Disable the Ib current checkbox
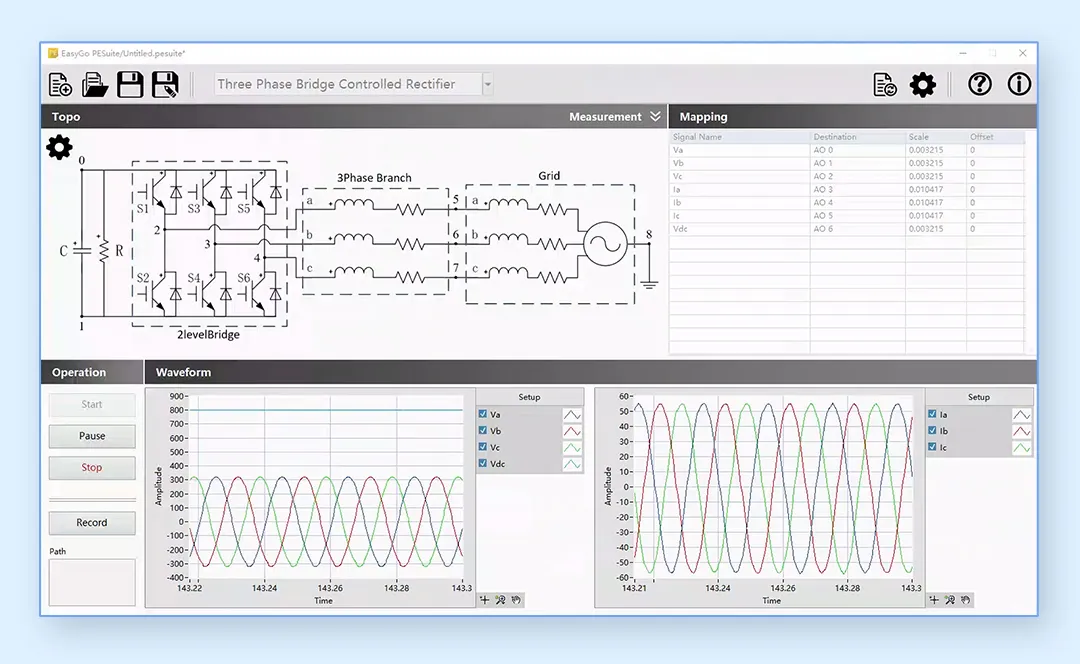Screen dimensions: 1080x664 [x=933, y=430]
